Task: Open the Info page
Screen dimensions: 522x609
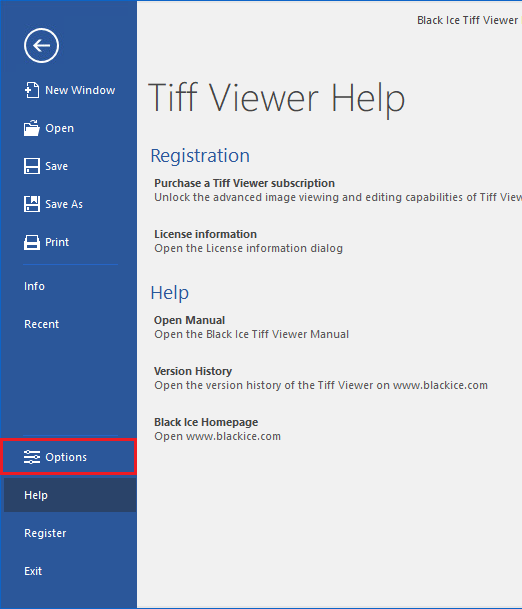Action: pos(70,286)
